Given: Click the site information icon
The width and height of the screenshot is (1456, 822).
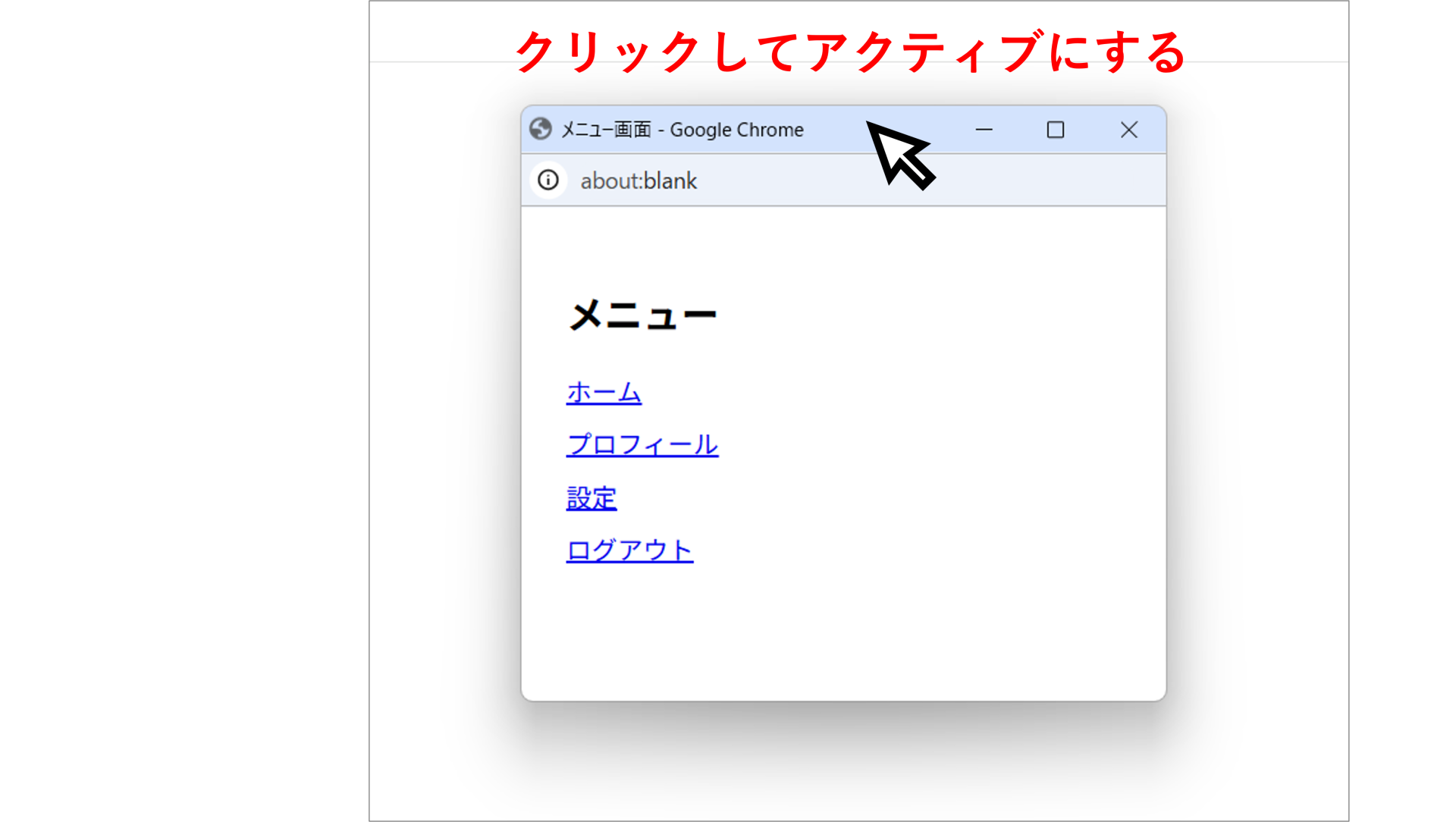Looking at the screenshot, I should click(548, 180).
